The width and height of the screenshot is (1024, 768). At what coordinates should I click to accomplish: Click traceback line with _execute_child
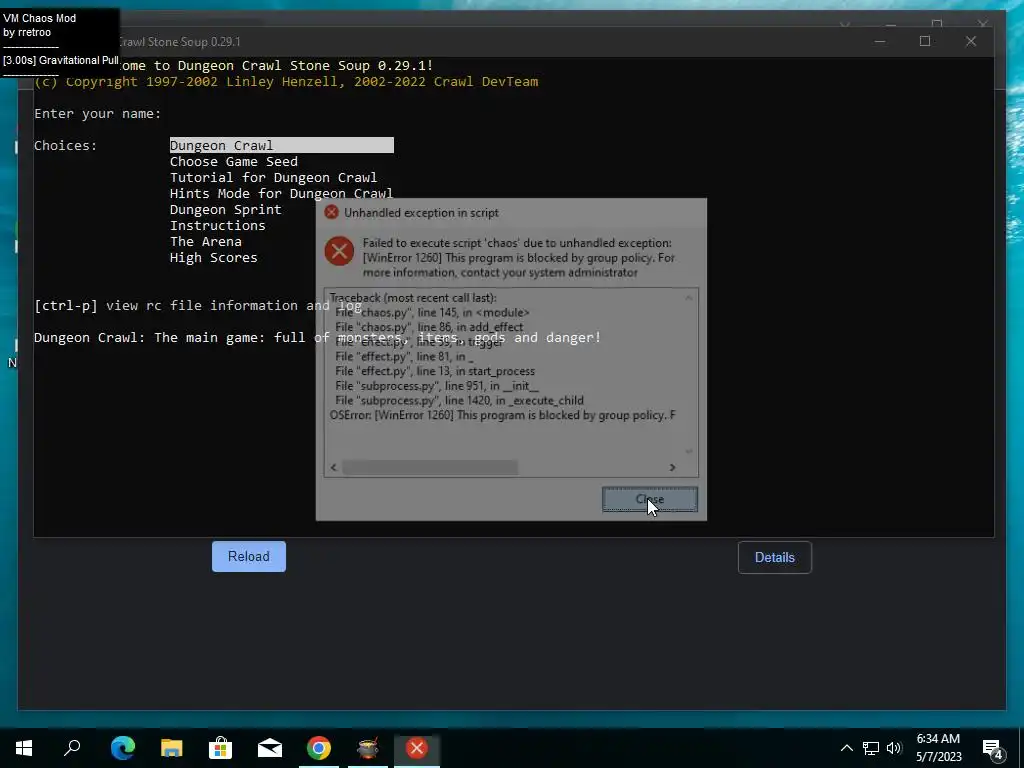click(x=459, y=400)
